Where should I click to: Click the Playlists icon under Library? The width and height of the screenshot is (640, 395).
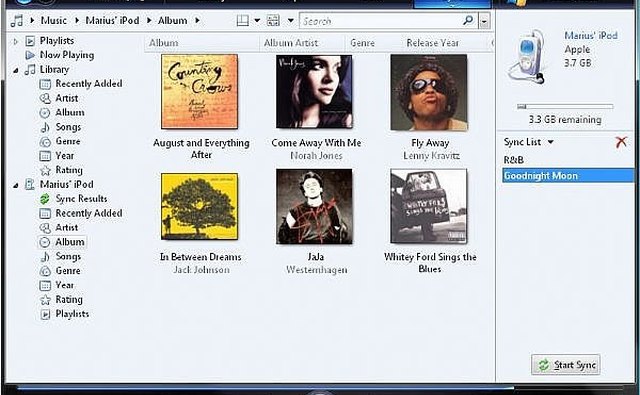(30, 41)
